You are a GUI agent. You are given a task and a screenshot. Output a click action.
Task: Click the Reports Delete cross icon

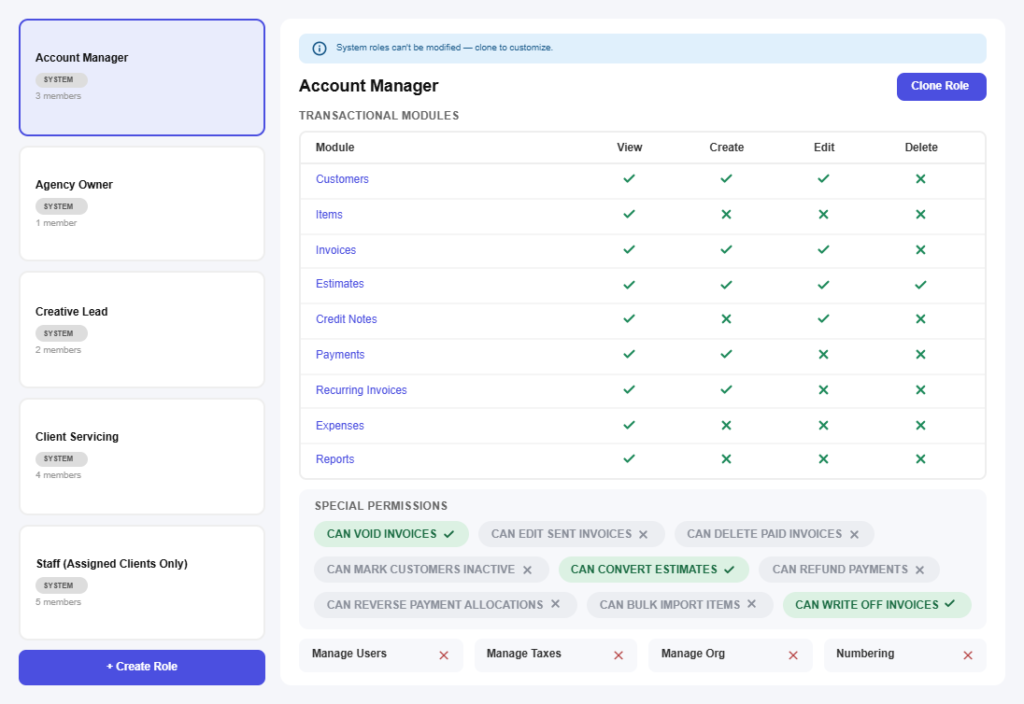coord(921,459)
